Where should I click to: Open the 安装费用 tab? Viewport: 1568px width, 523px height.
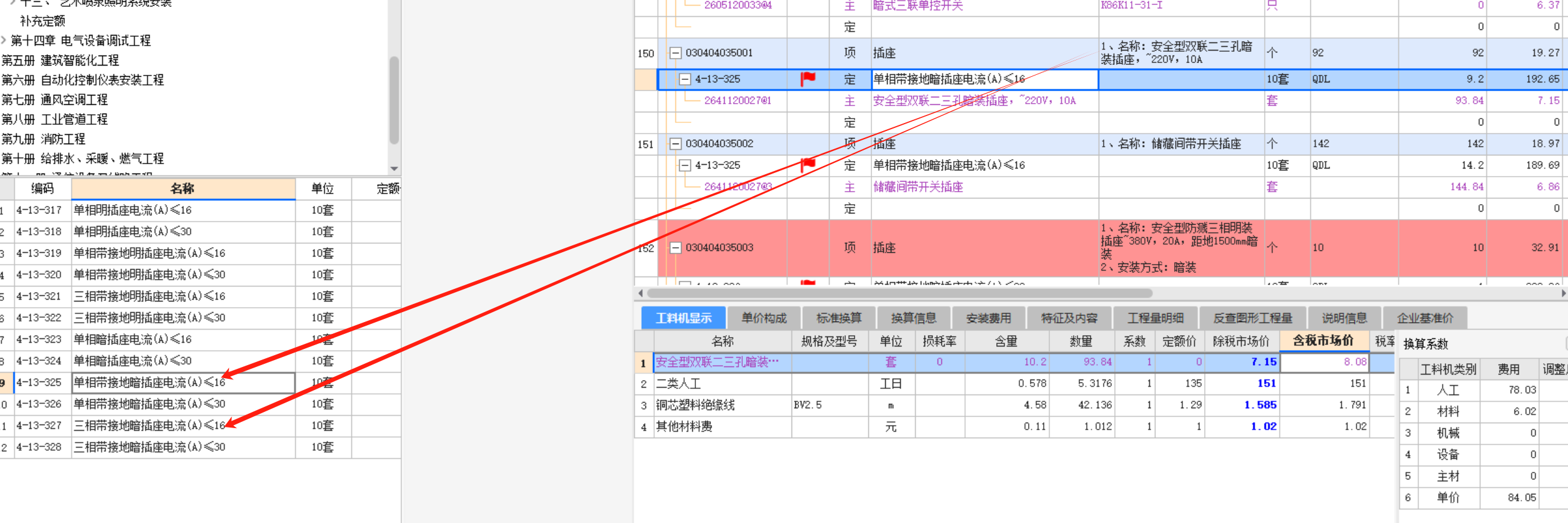tap(989, 318)
